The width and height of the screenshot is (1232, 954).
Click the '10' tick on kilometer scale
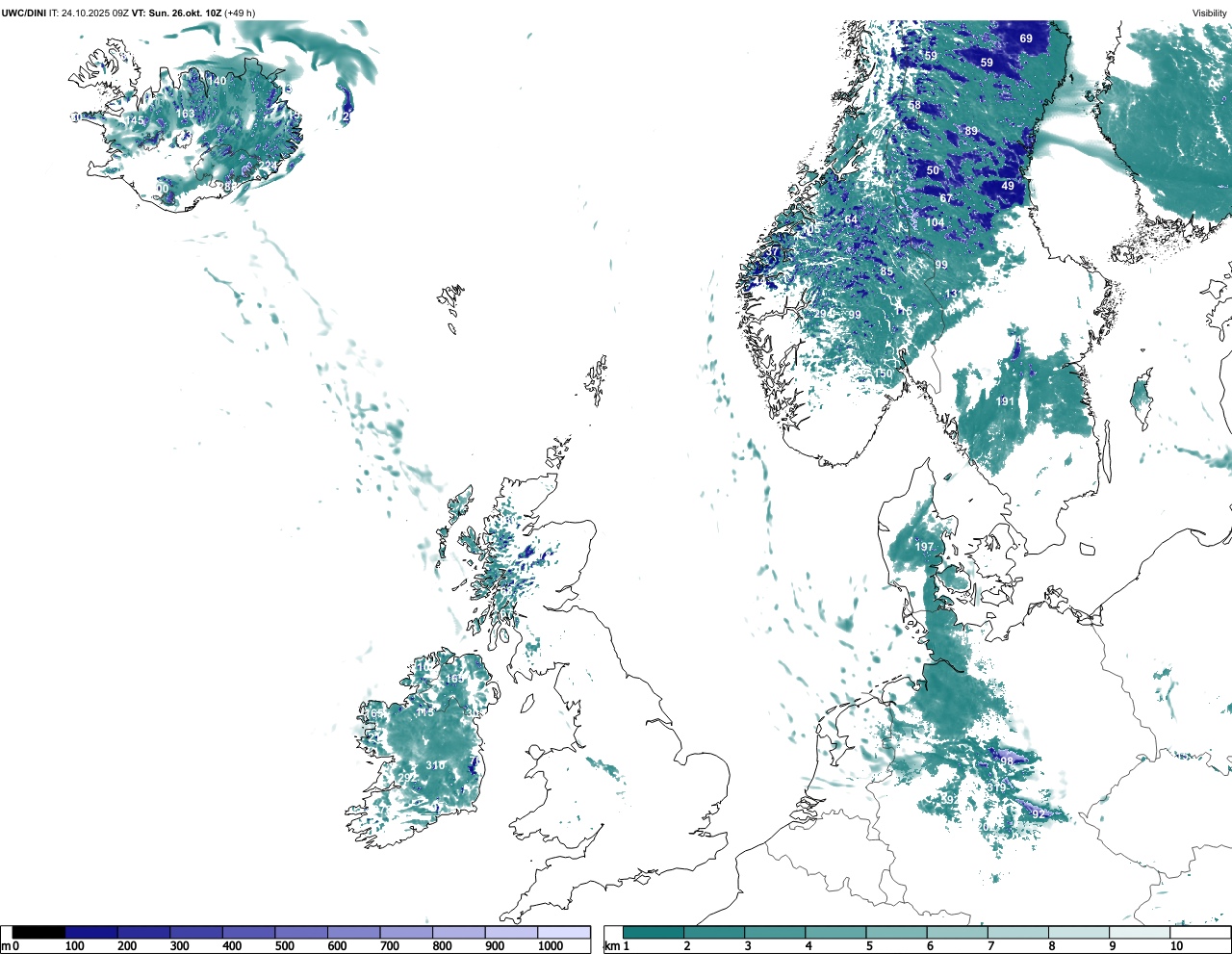click(x=1176, y=946)
